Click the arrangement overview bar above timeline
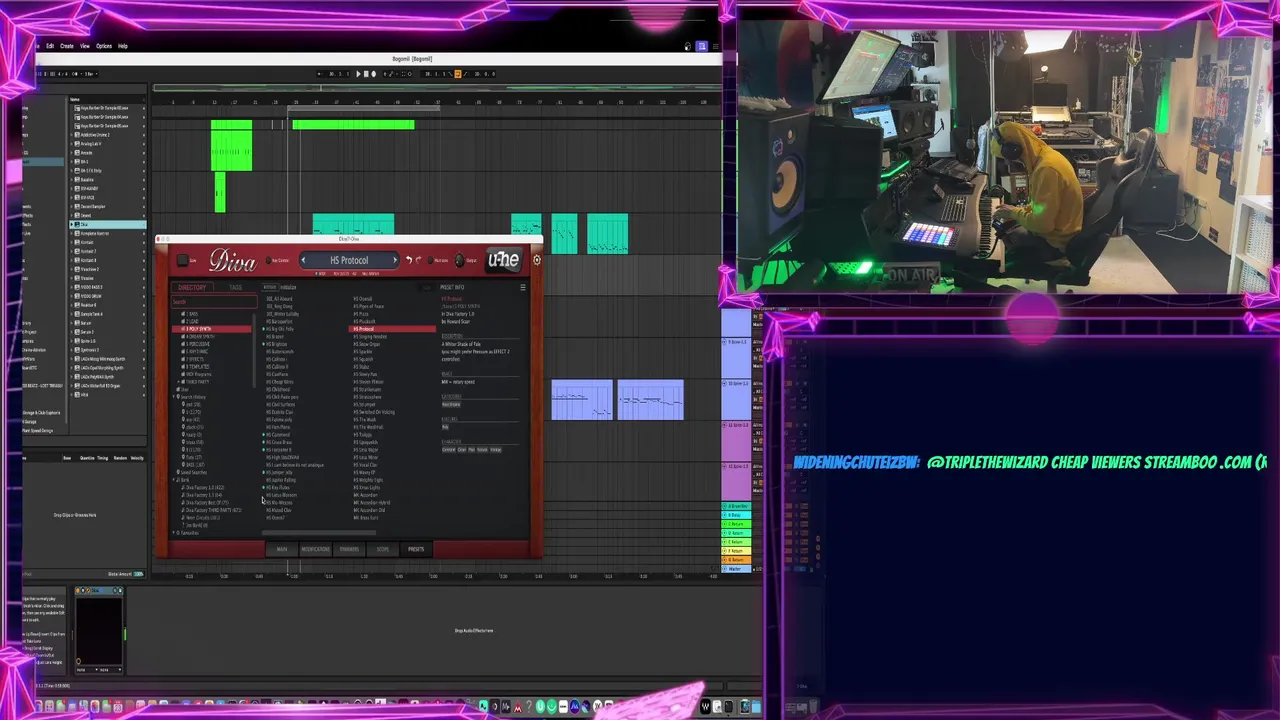 pyautogui.click(x=437, y=88)
